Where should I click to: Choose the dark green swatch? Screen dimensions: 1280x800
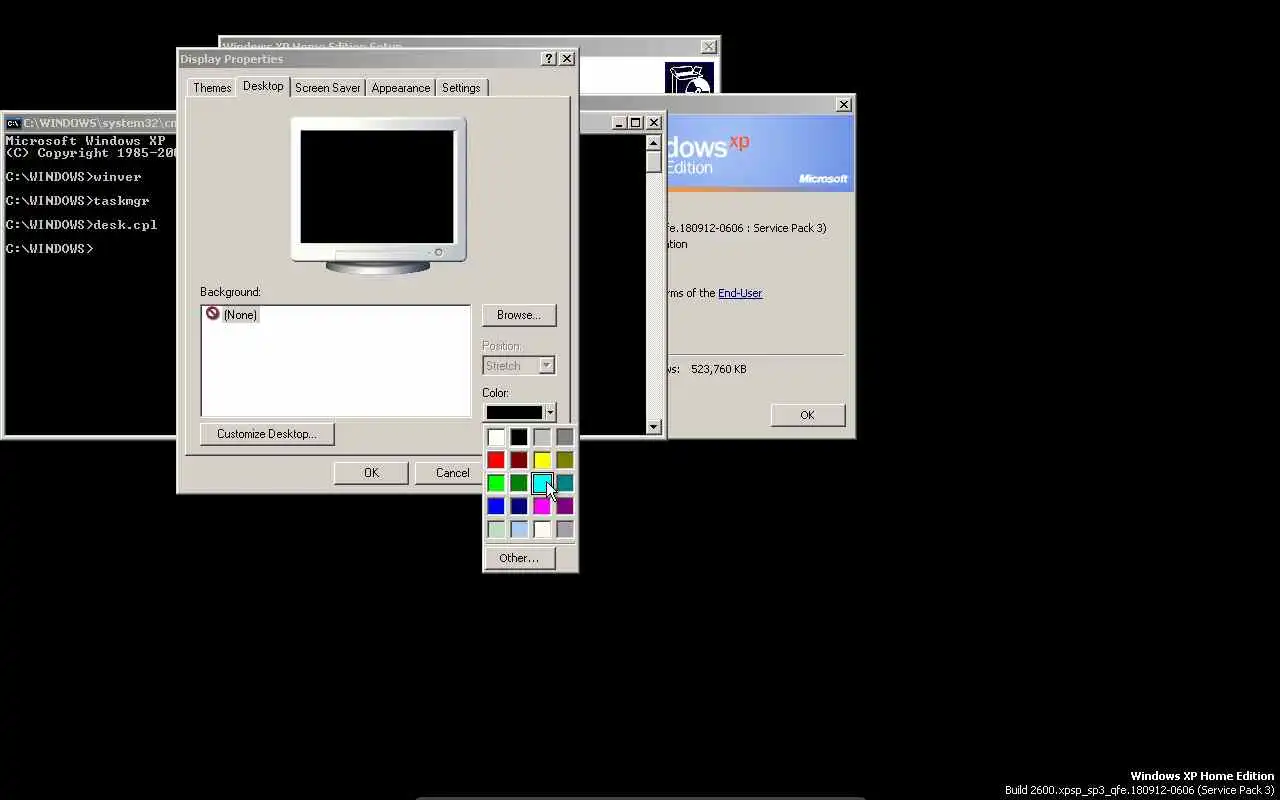click(x=519, y=483)
